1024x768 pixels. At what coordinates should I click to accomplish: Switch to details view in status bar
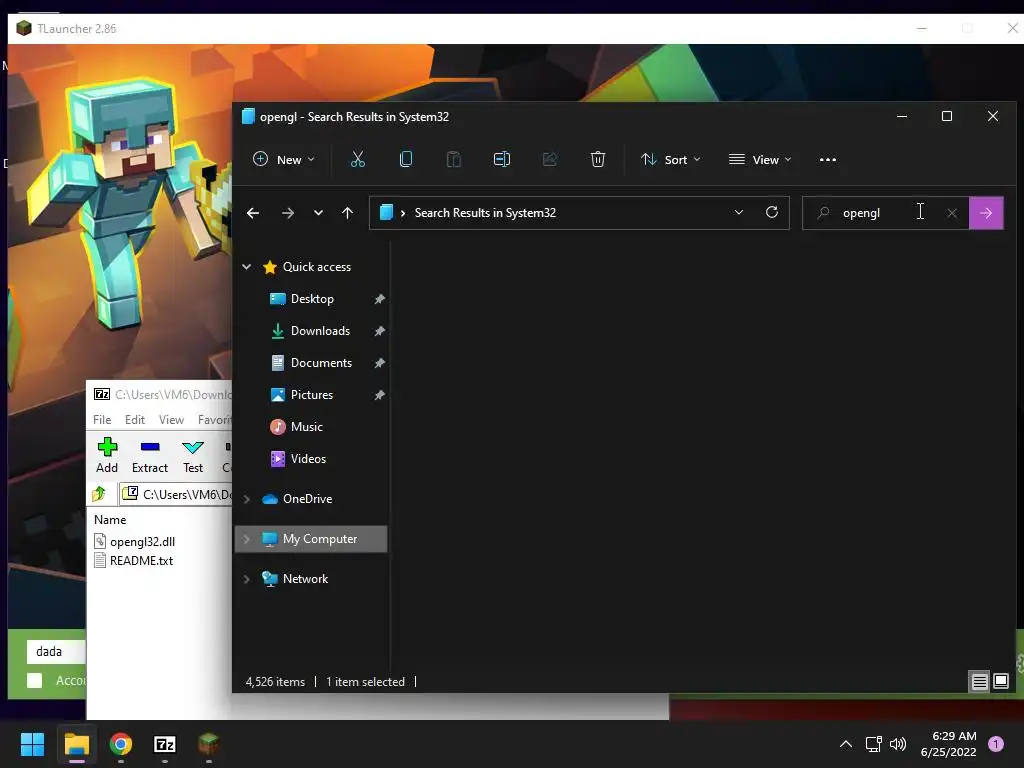(x=980, y=682)
